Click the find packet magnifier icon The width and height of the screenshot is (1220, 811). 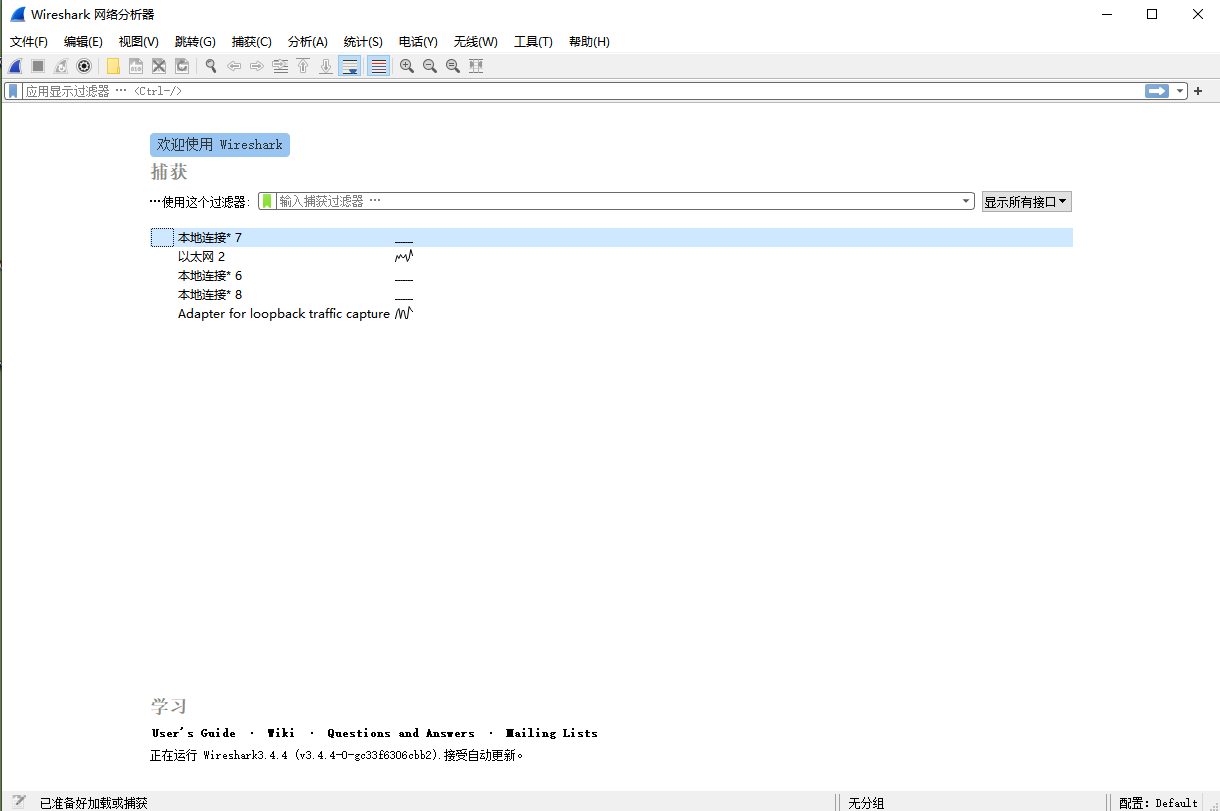[x=211, y=66]
